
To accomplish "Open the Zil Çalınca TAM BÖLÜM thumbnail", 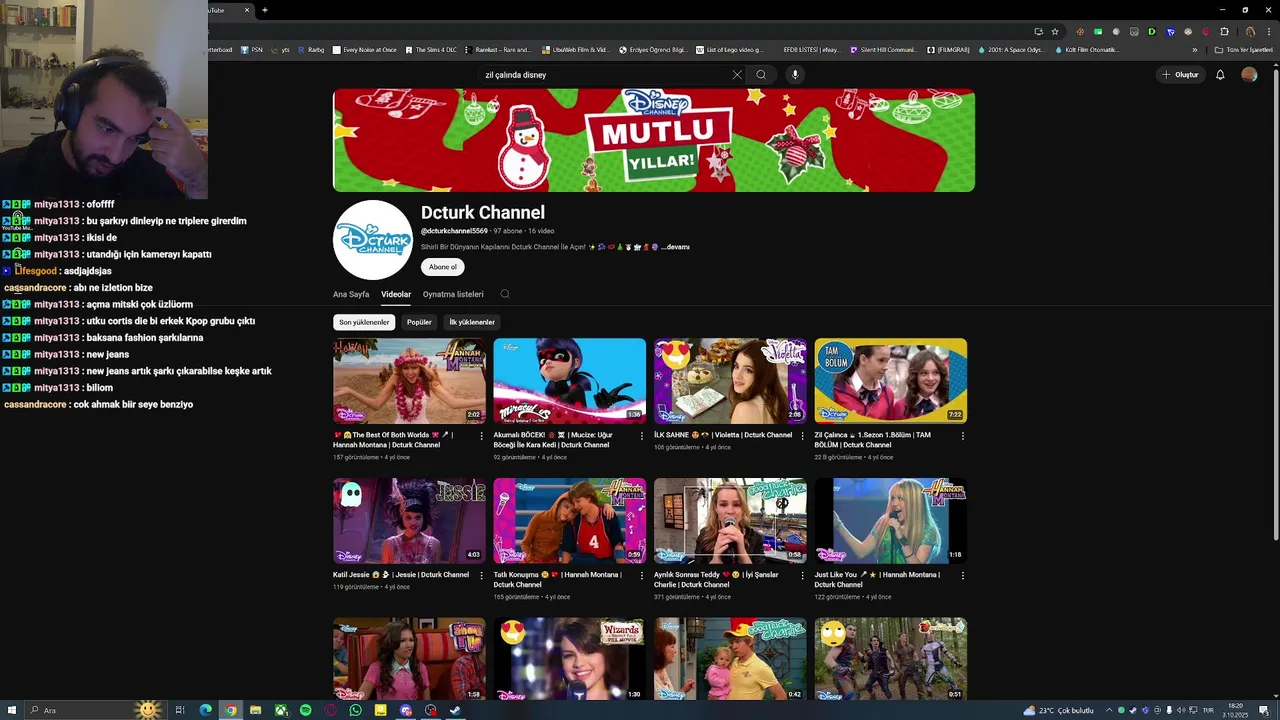I will 890,381.
